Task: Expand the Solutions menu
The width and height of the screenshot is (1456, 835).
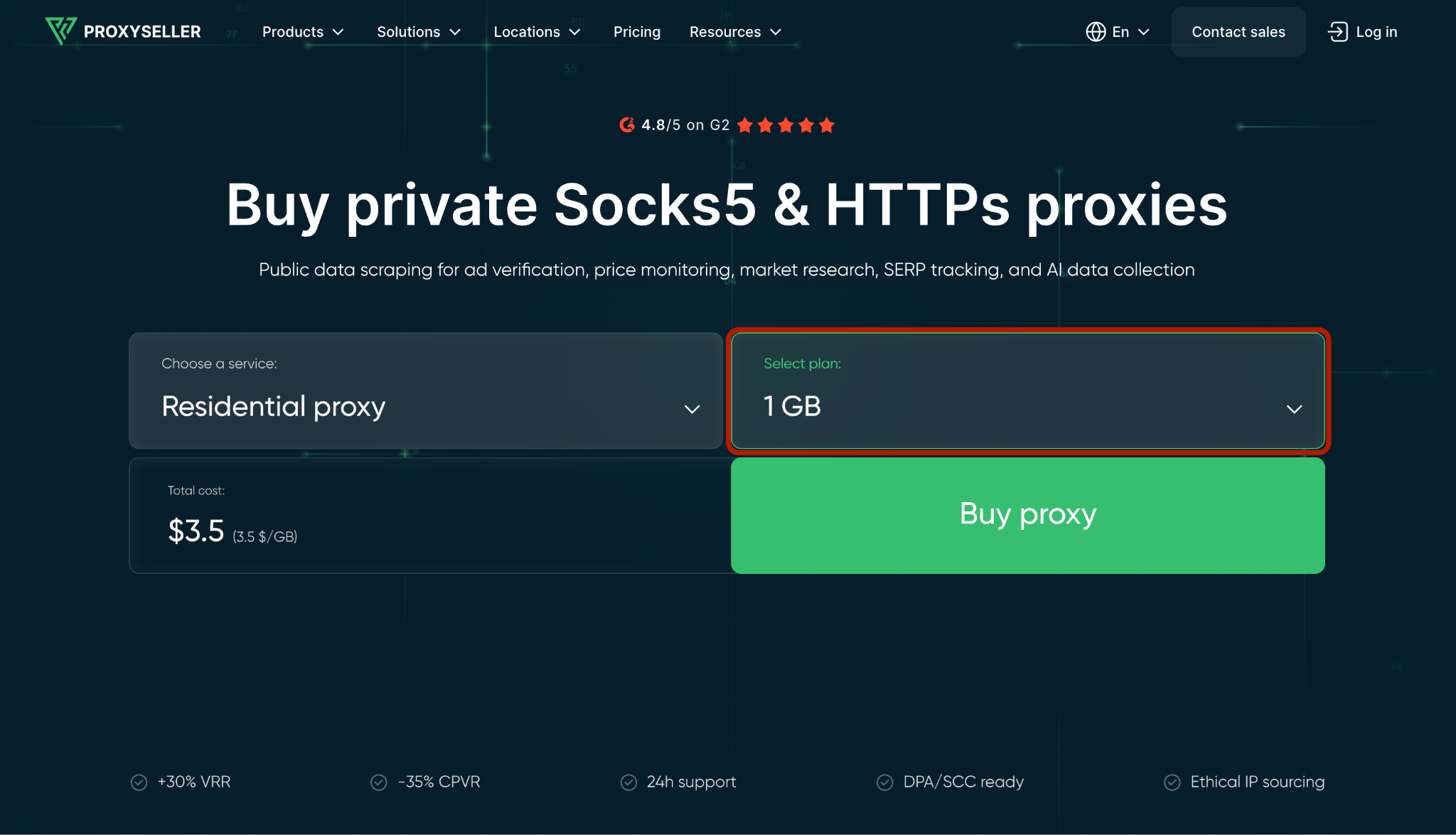Action: (x=419, y=32)
